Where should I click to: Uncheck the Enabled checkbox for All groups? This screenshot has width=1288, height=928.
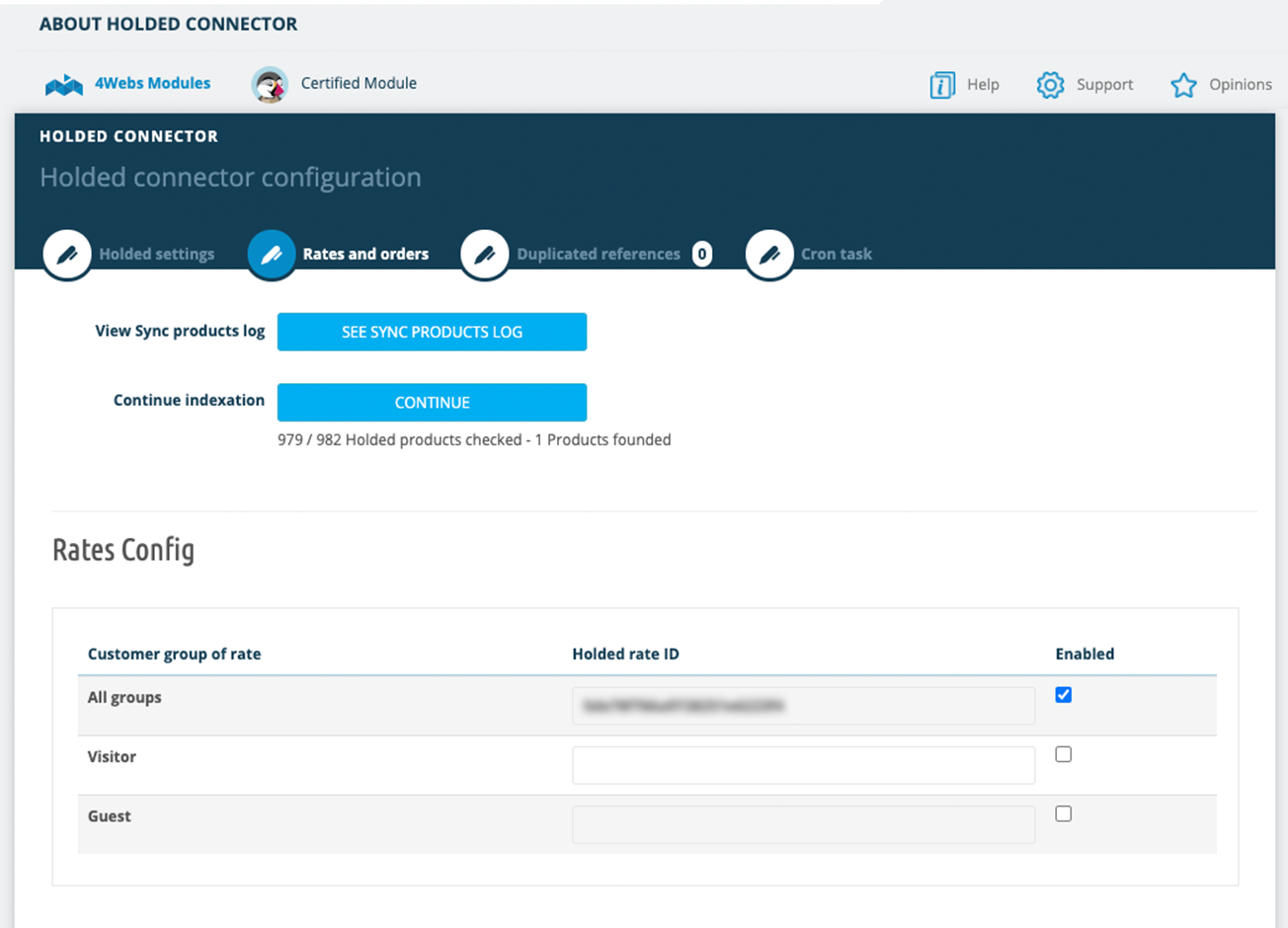click(1064, 695)
